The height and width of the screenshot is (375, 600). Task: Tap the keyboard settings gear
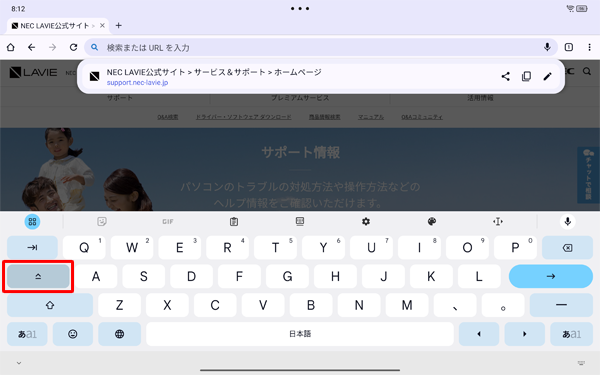[366, 221]
